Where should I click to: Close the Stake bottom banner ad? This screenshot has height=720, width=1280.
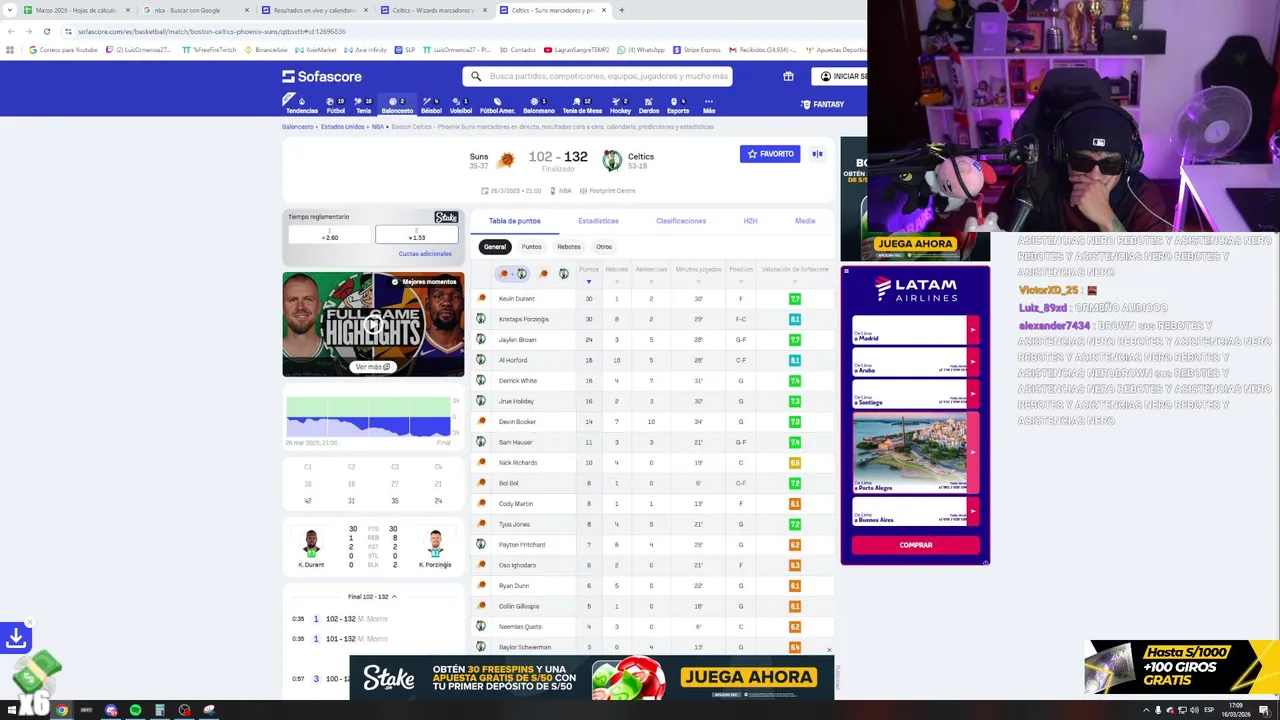829,650
